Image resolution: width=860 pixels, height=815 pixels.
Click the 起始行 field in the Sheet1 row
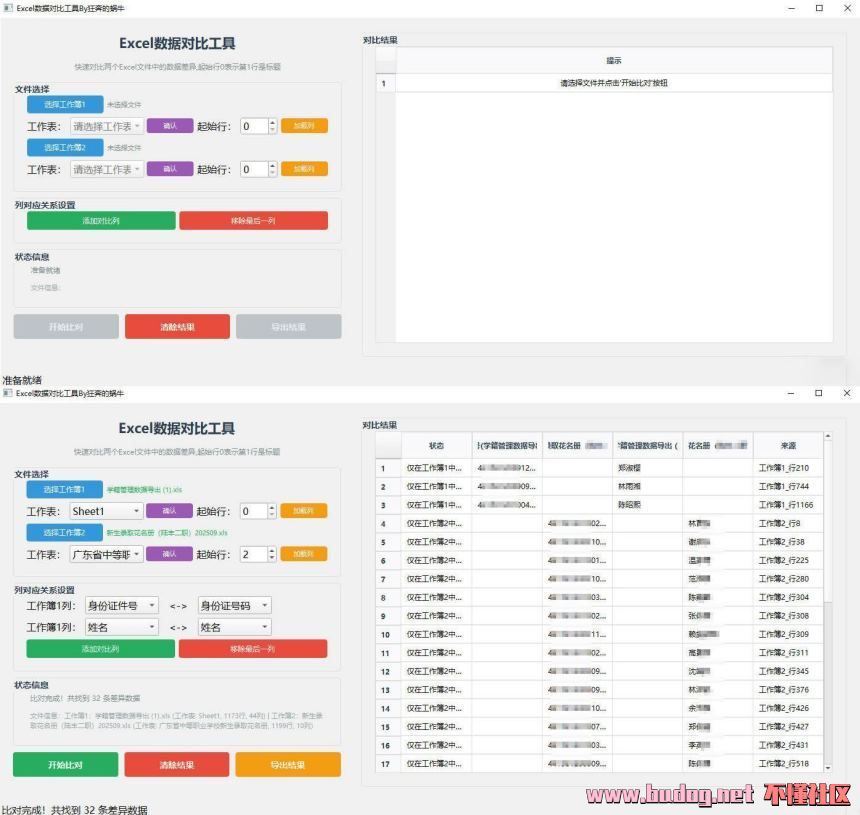(x=253, y=511)
